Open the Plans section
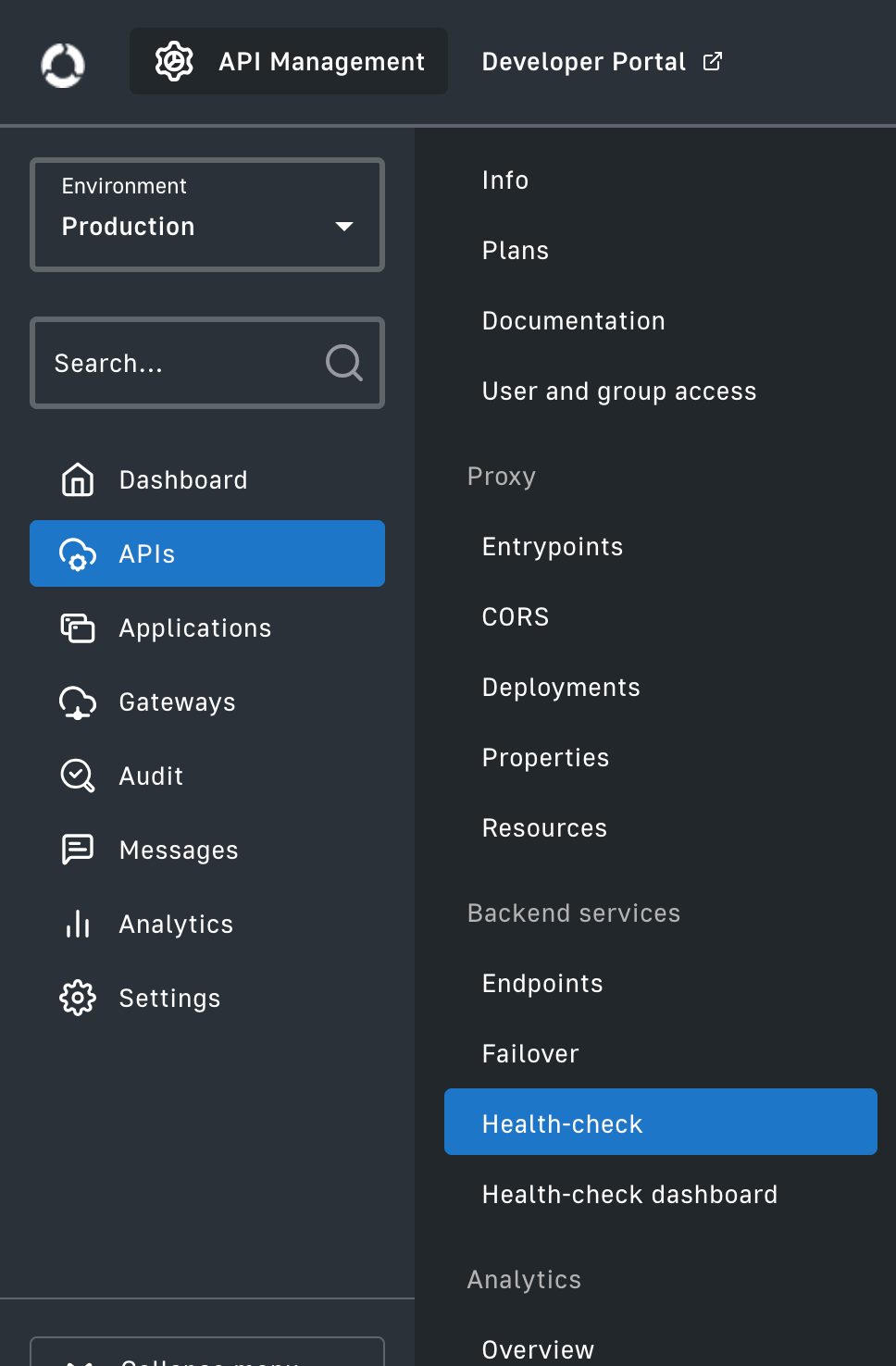 (515, 250)
